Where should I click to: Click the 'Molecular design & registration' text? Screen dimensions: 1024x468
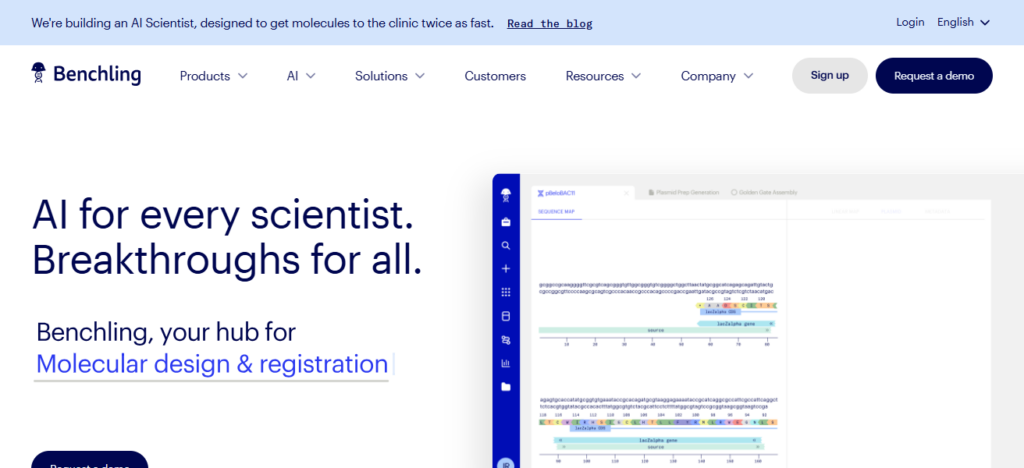pyautogui.click(x=212, y=364)
